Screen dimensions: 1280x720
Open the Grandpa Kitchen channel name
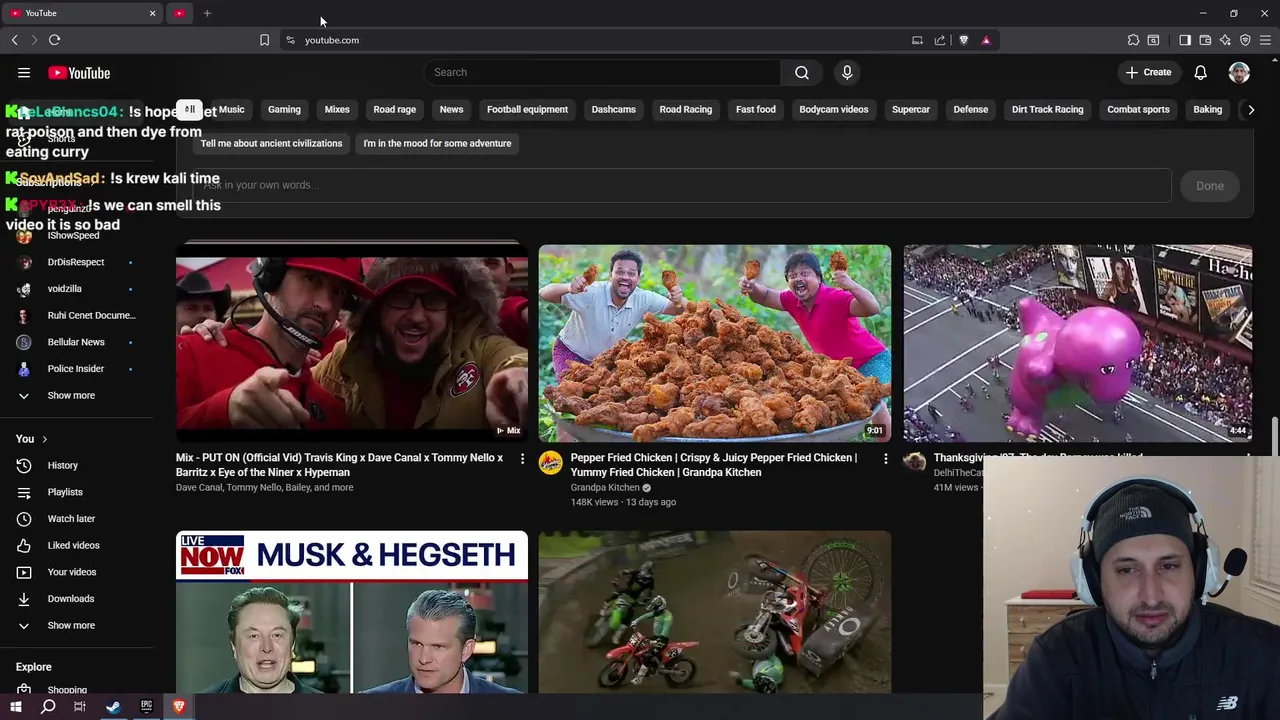click(x=605, y=487)
